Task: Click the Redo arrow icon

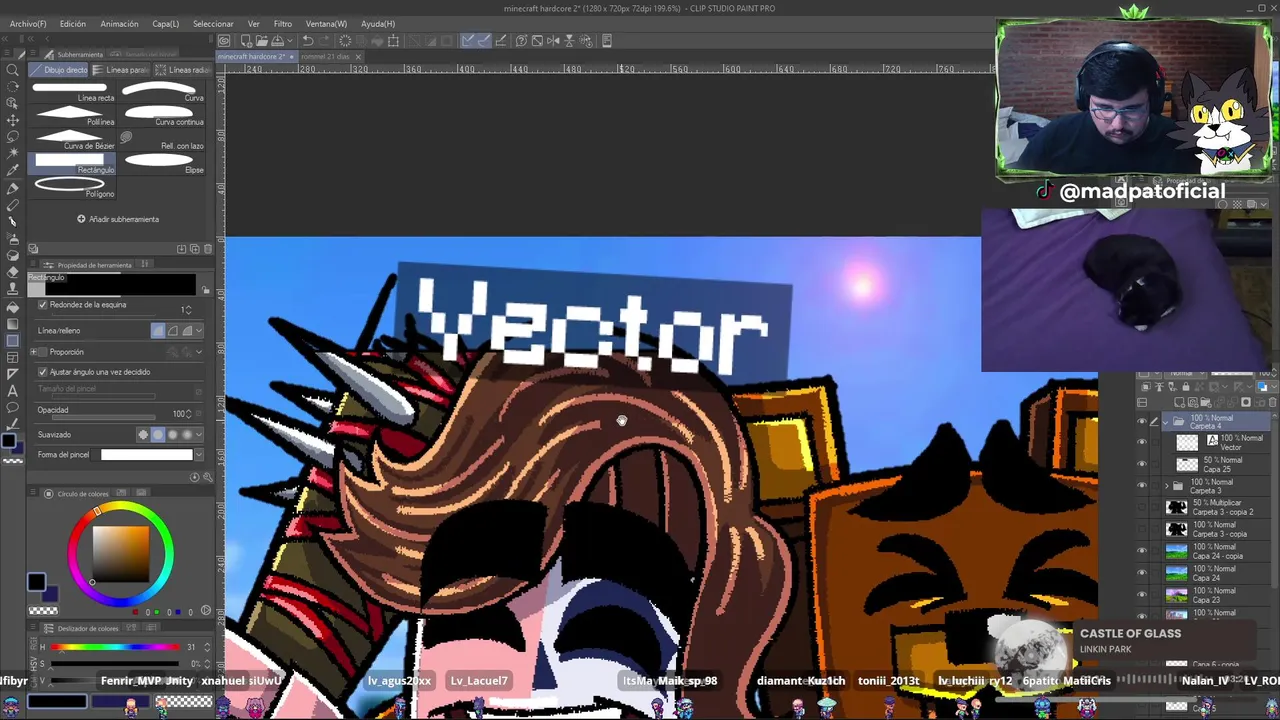Action: [325, 41]
